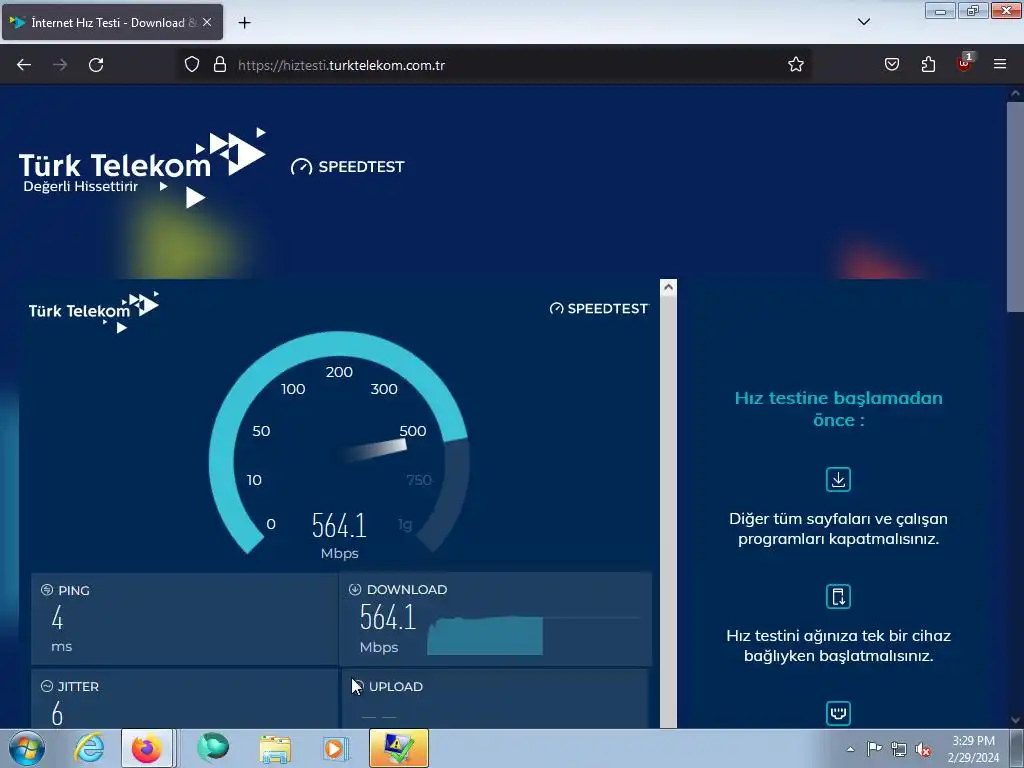Image resolution: width=1024 pixels, height=768 pixels.
Task: Click 'Hız testine başlamadan önce' heading
Action: 839,409
